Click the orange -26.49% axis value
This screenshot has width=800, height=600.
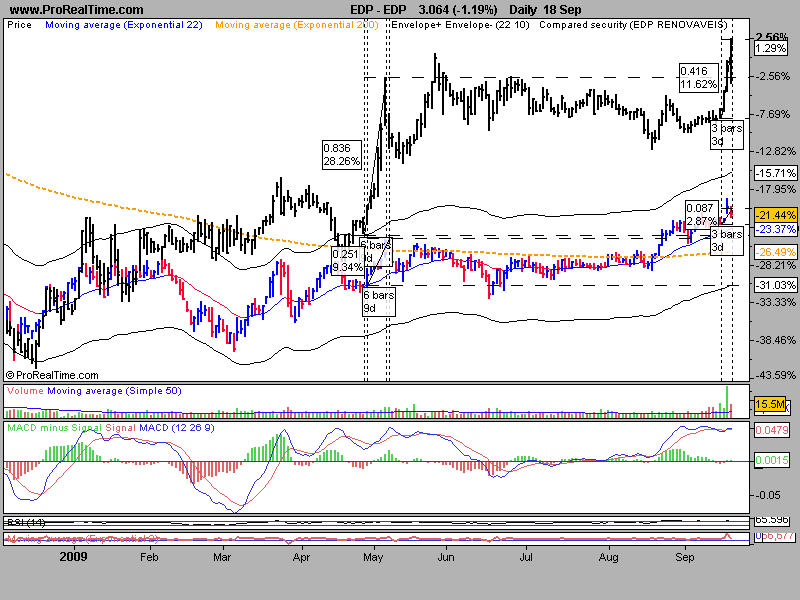click(x=776, y=252)
